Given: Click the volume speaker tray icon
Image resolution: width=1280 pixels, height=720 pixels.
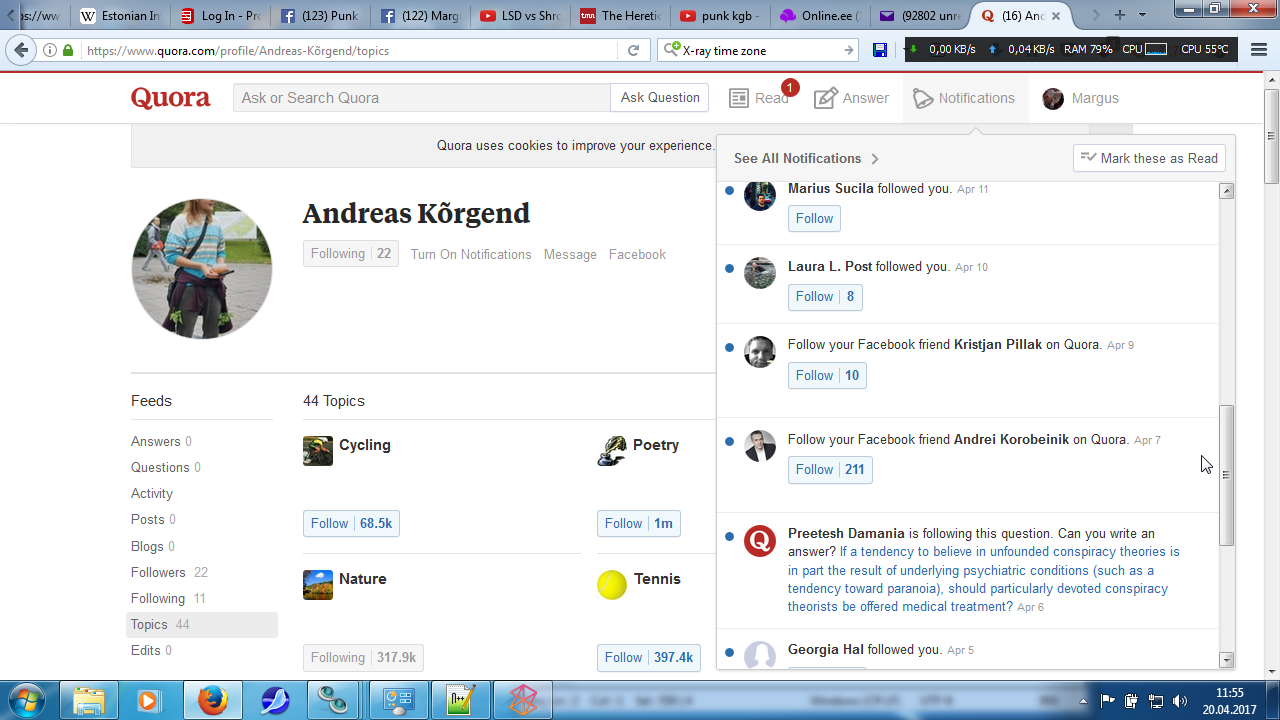Looking at the screenshot, I should (1180, 701).
